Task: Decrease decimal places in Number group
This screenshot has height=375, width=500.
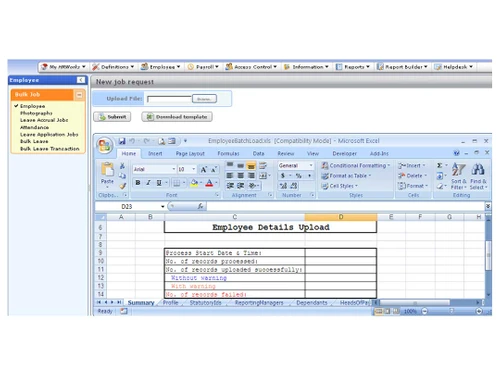Action: point(294,186)
